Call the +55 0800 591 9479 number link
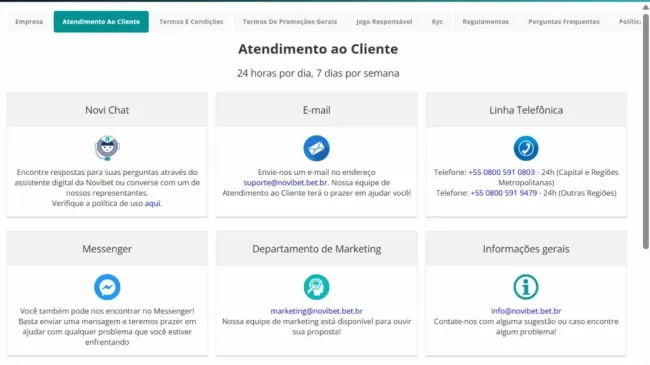The image size is (650, 365). (504, 193)
